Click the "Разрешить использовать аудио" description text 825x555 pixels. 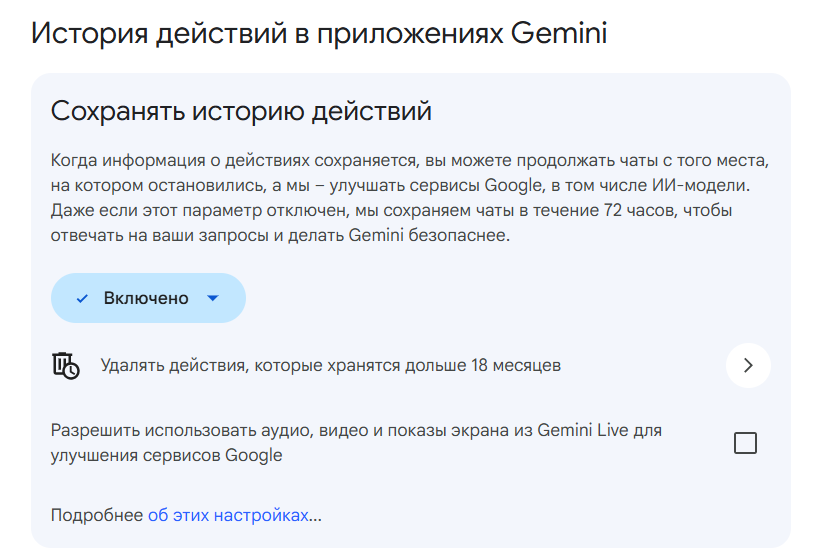coord(356,442)
